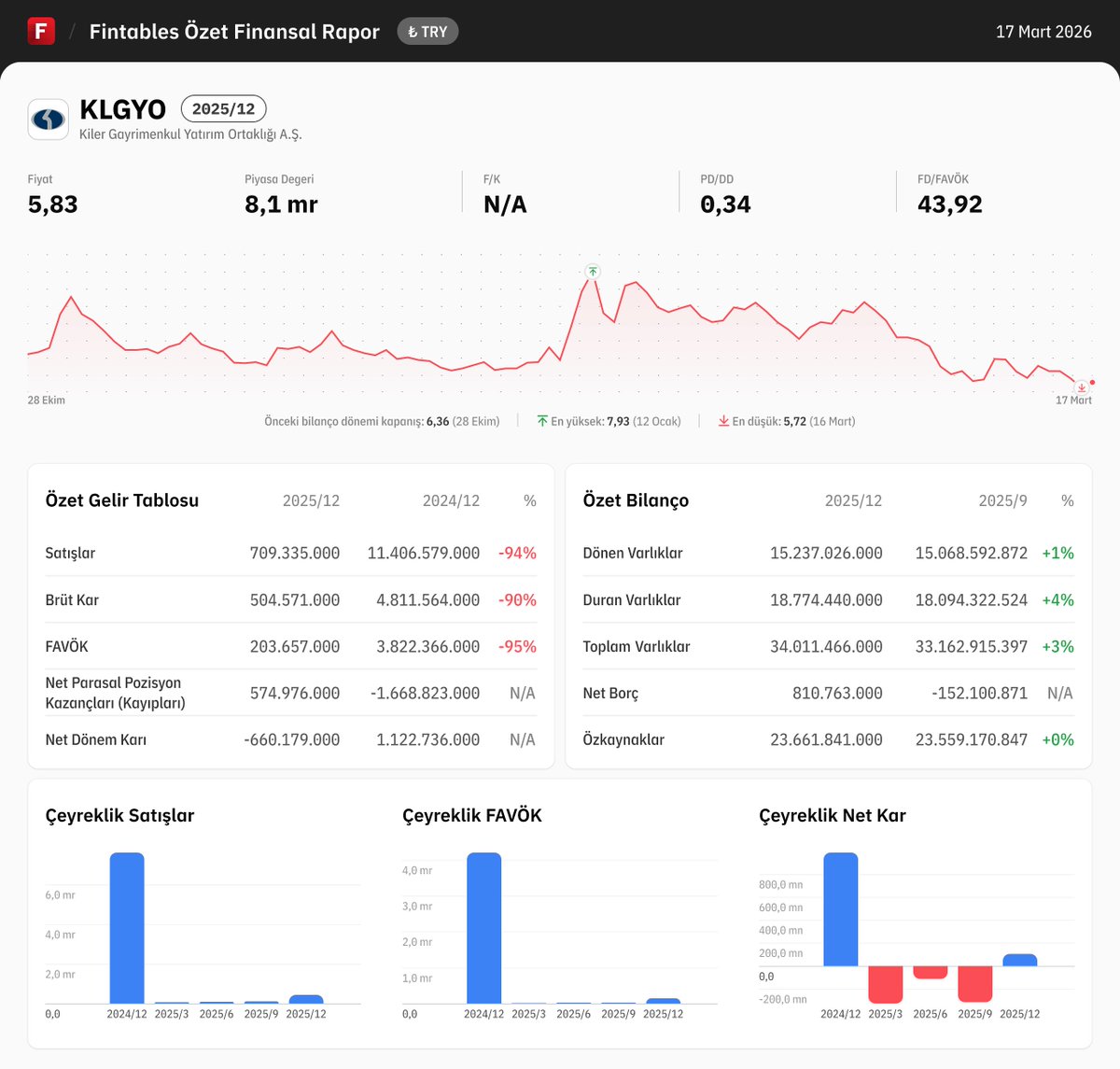Click the 2024/12 bar in Çeyreklik Satışlar
This screenshot has height=1069, width=1120.
click(x=127, y=928)
